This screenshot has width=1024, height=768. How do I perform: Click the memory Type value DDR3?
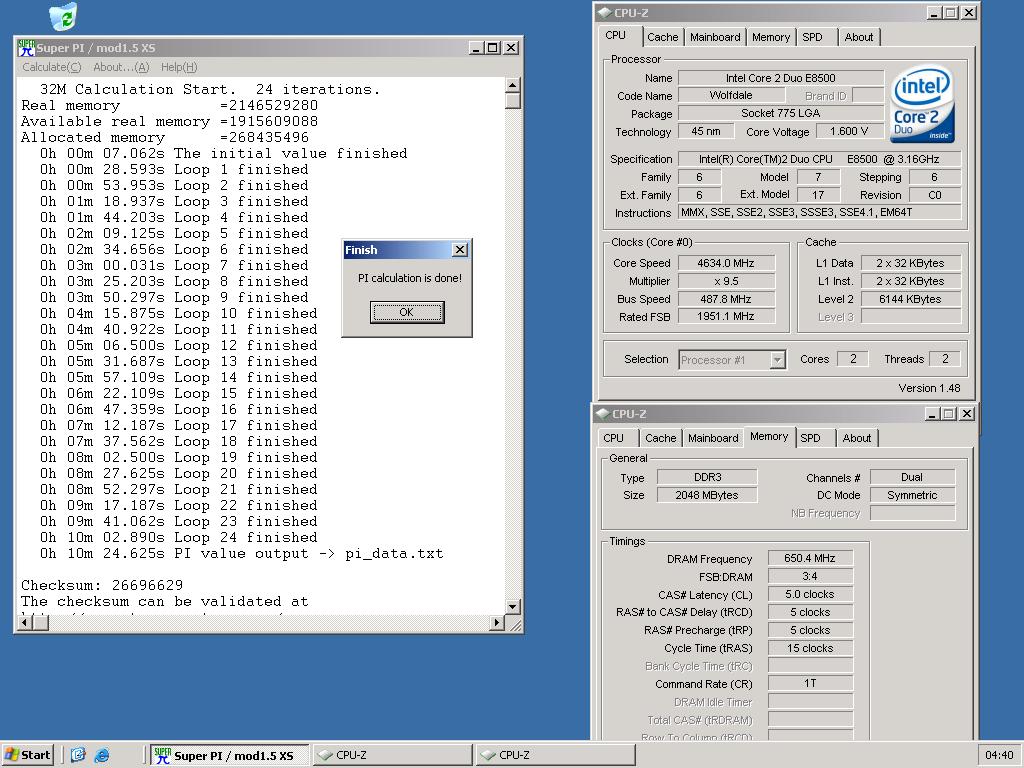click(x=707, y=477)
